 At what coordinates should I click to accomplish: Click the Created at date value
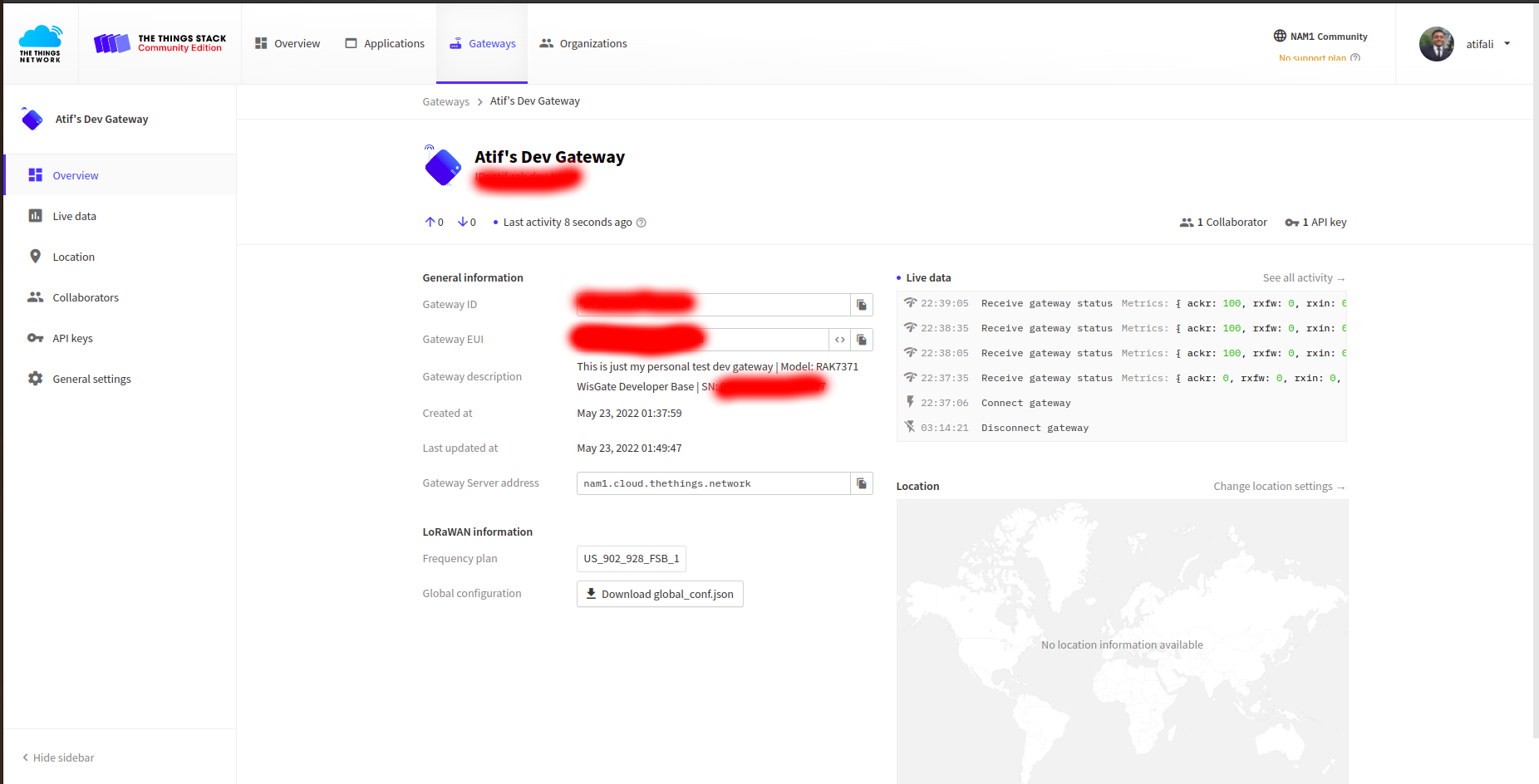pos(629,413)
